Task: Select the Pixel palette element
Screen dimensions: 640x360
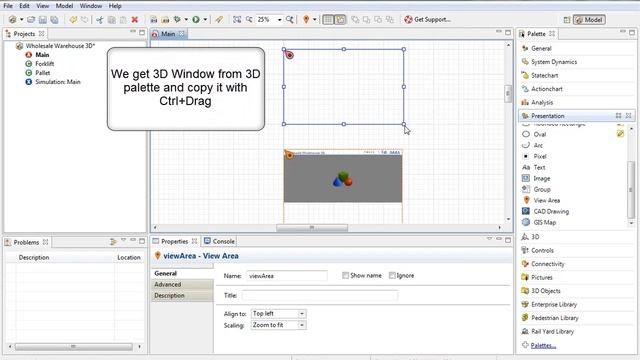Action: point(540,156)
